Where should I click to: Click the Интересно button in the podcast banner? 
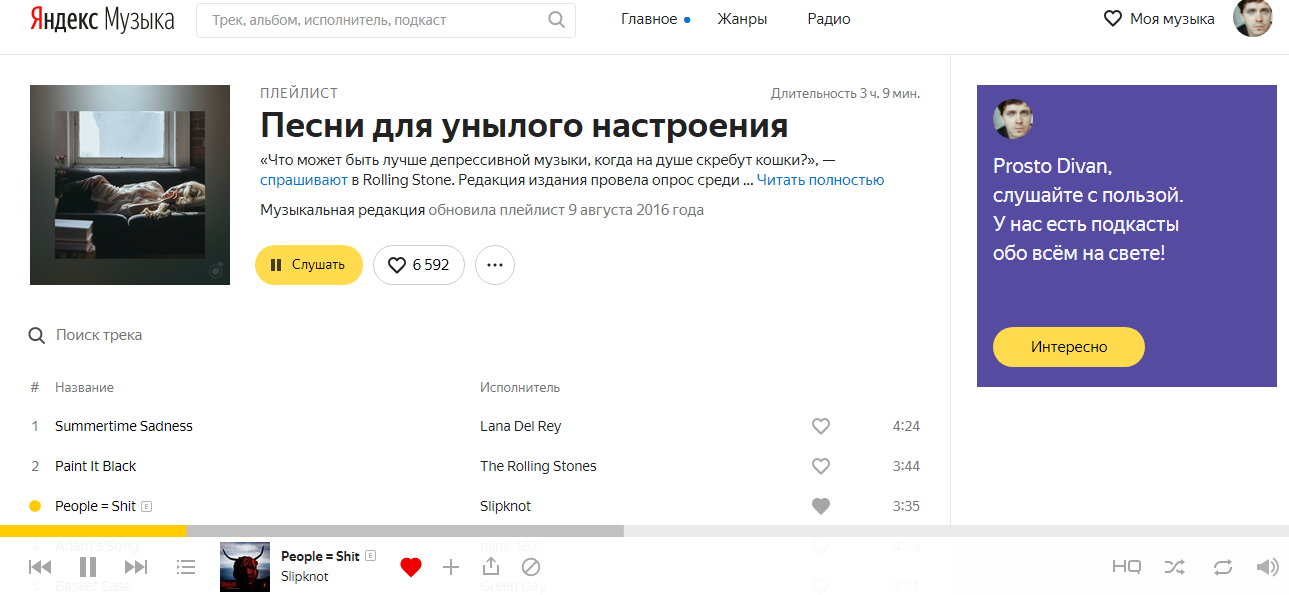click(x=1069, y=347)
